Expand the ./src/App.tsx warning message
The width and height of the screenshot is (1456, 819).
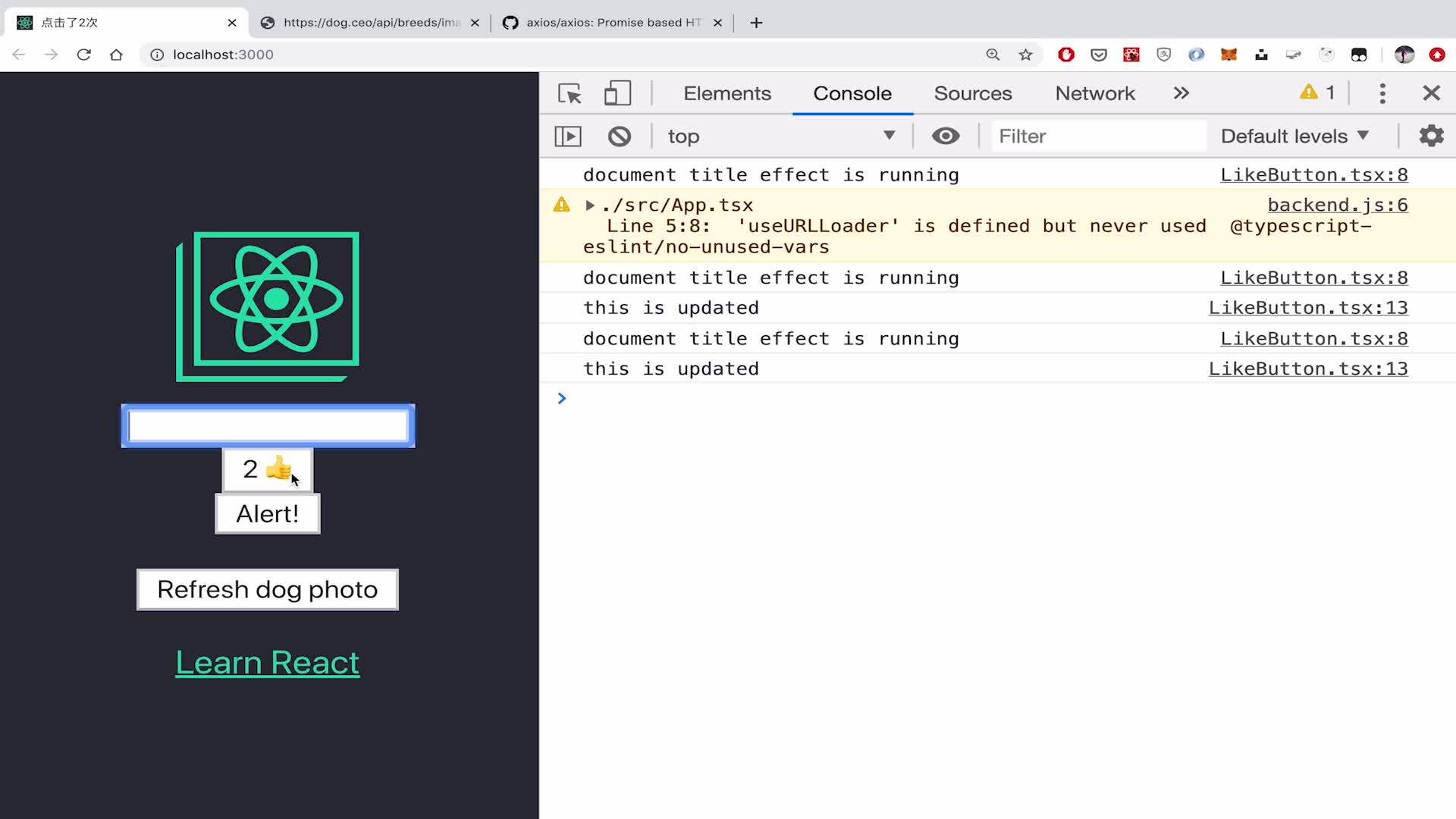point(590,206)
